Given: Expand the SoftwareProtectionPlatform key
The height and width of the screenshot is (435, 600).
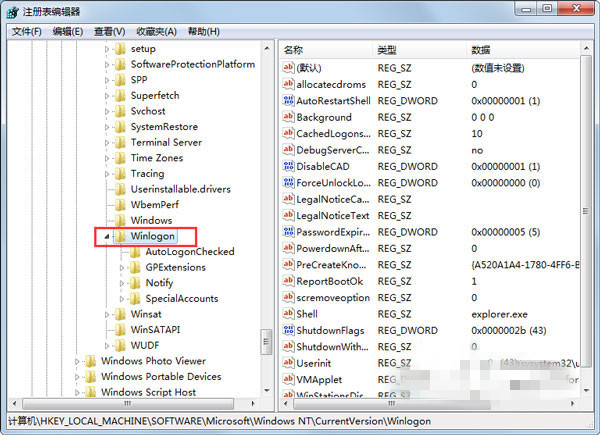Looking at the screenshot, I should pyautogui.click(x=107, y=65).
